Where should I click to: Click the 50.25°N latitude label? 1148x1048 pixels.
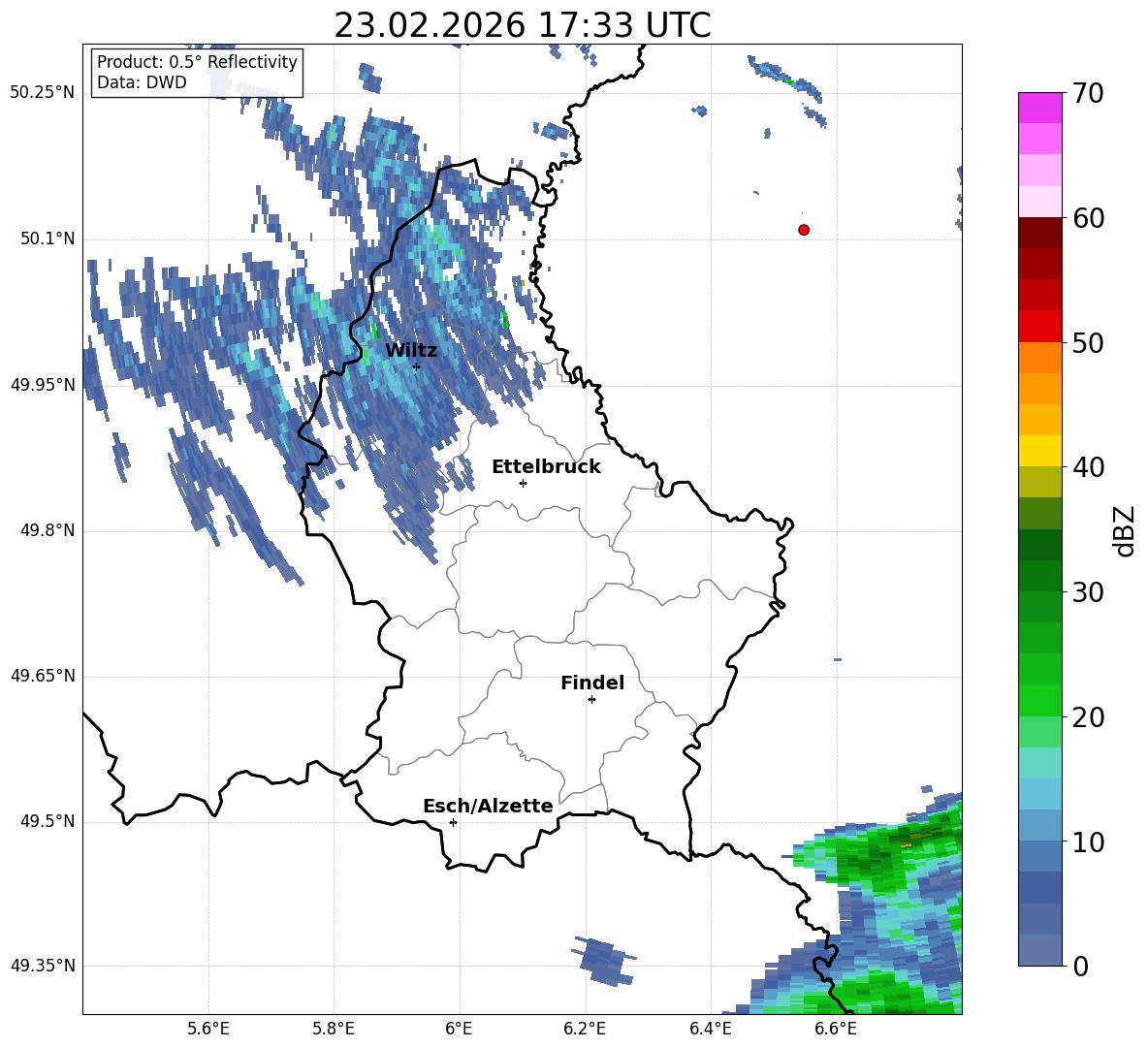tap(43, 93)
